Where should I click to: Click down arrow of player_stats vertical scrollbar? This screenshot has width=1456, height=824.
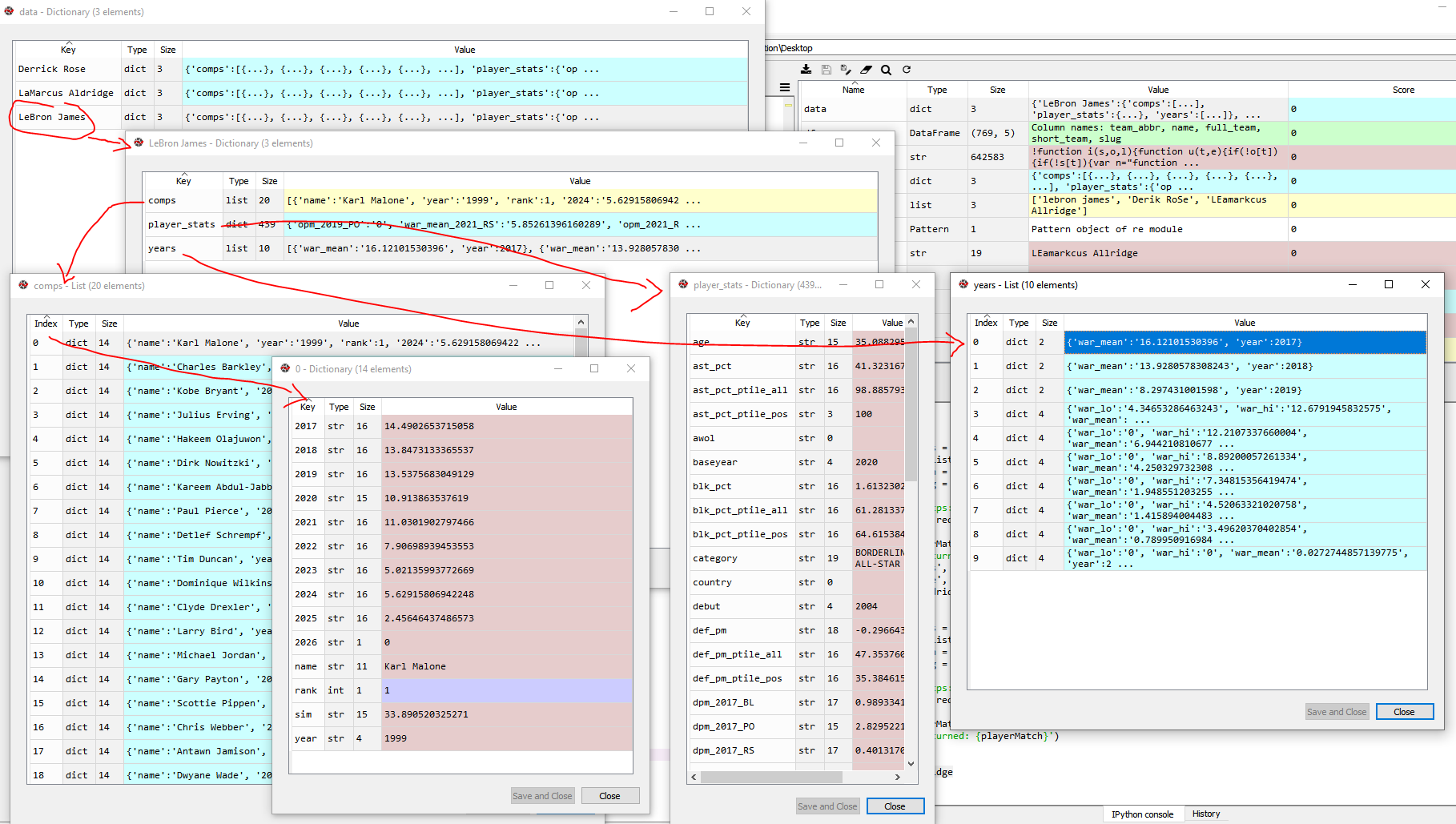(x=911, y=764)
